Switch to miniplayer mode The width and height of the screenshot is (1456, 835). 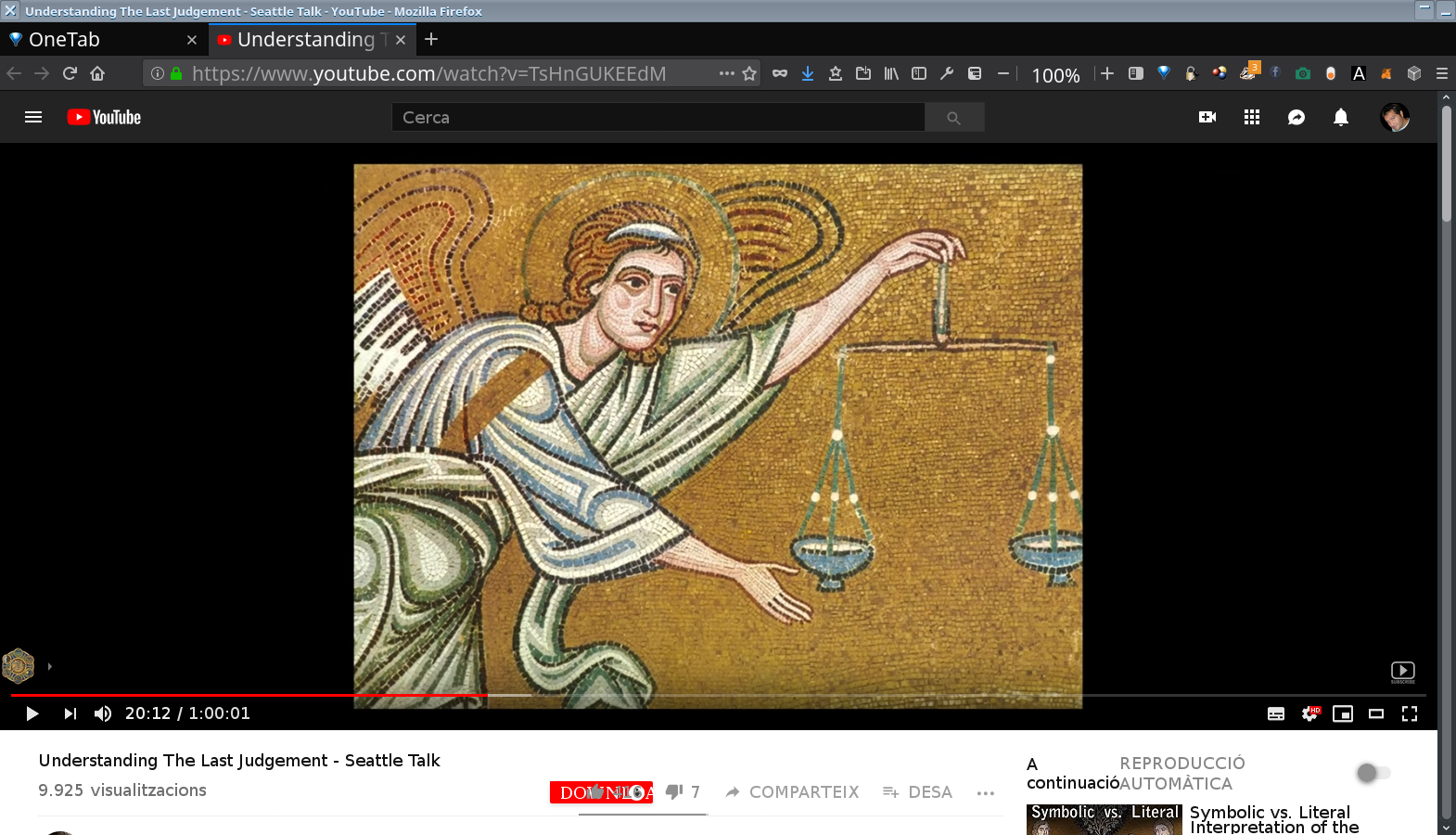pos(1343,713)
